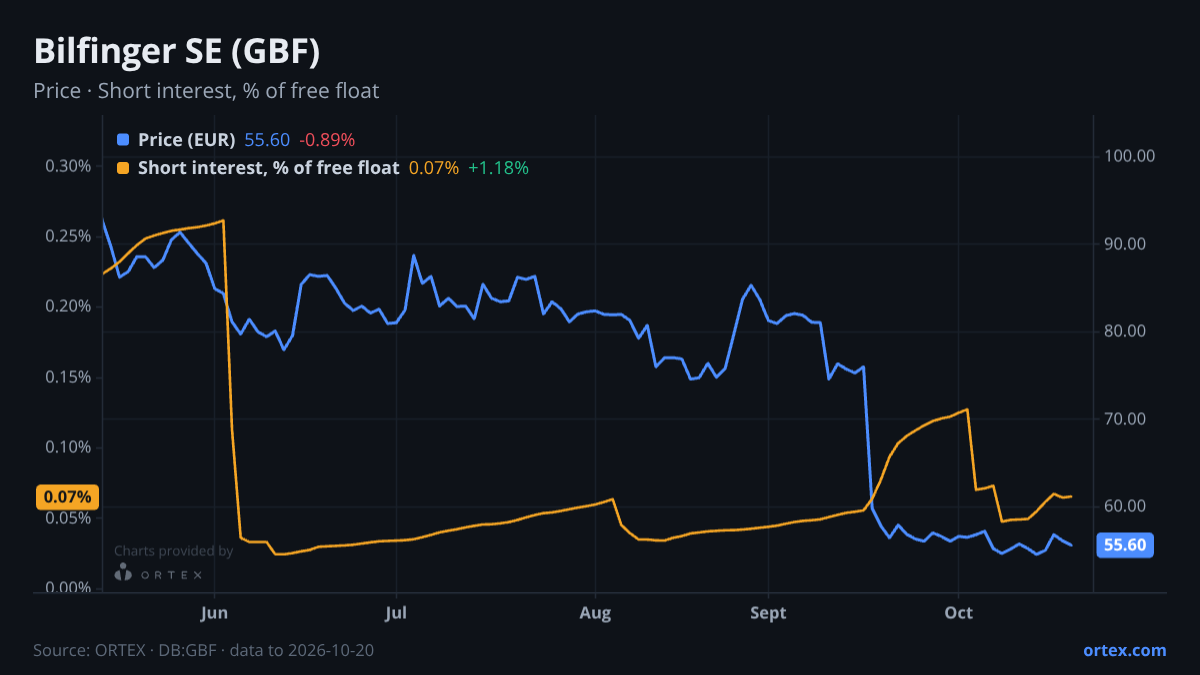Select the blue 55.60 price badge

pos(1126,545)
